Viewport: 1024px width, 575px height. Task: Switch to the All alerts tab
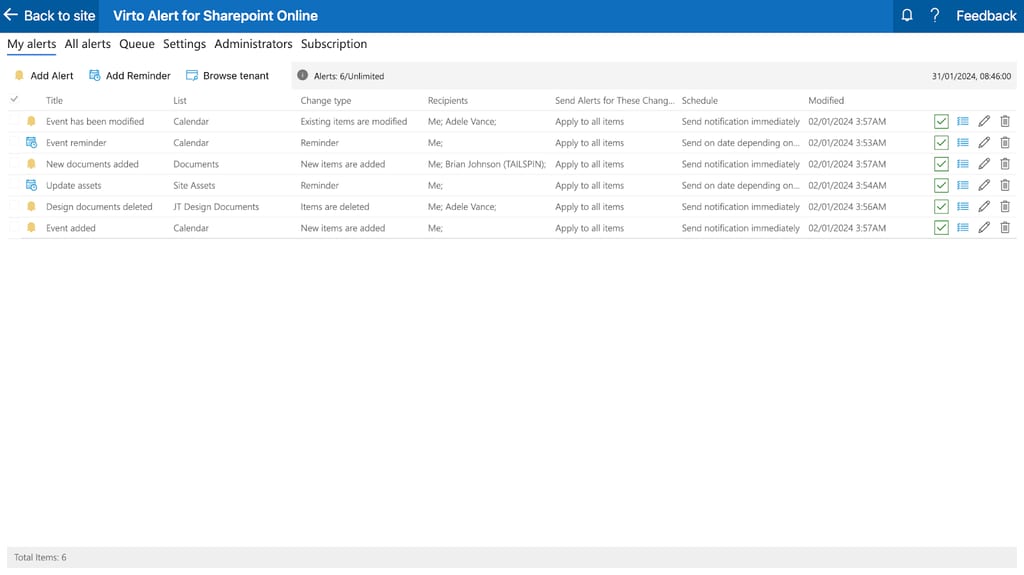(88, 44)
